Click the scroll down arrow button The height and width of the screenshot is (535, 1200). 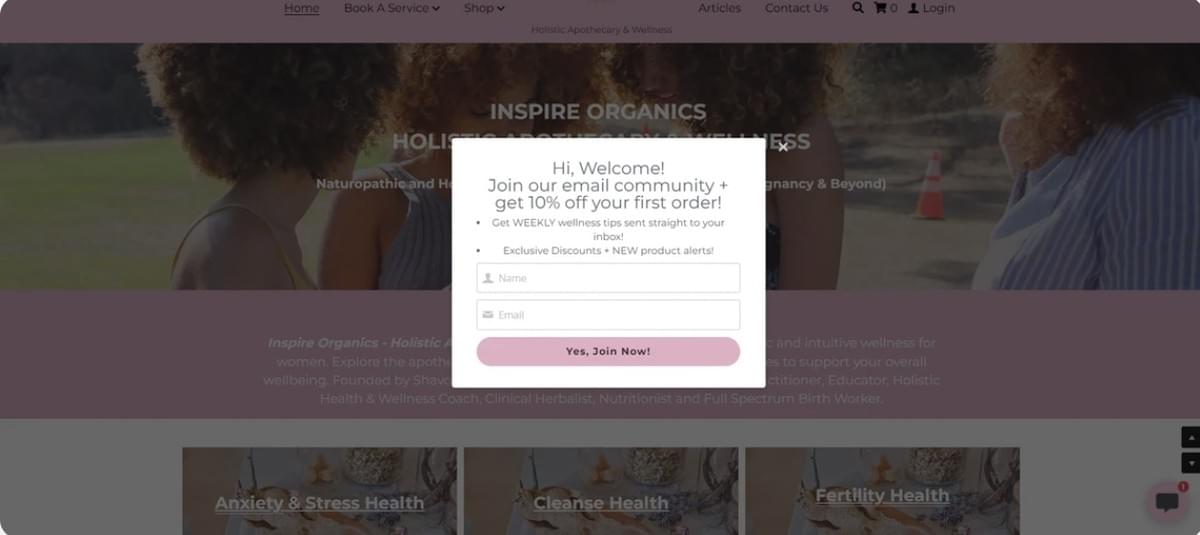pos(1191,463)
